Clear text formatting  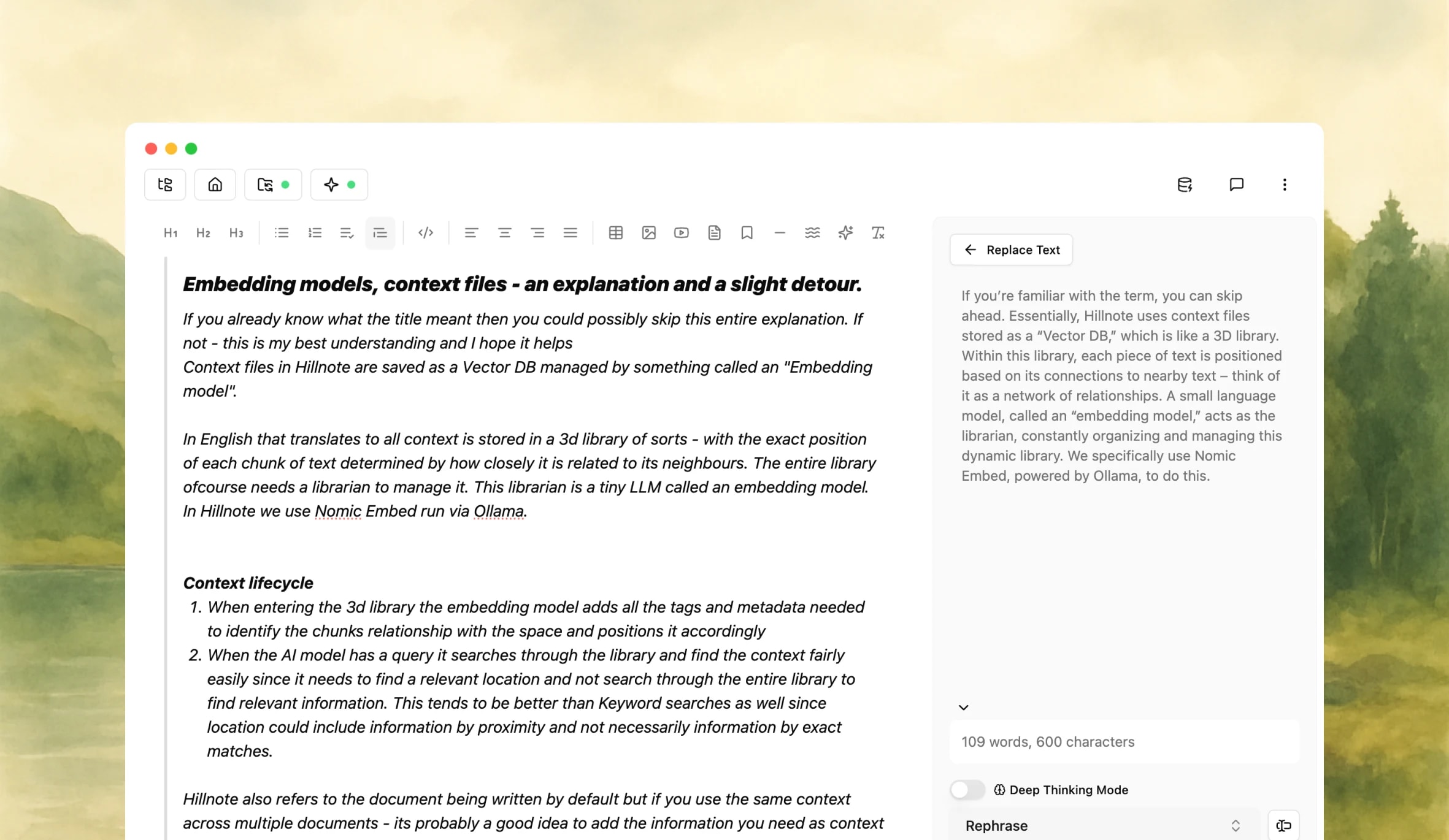[878, 233]
